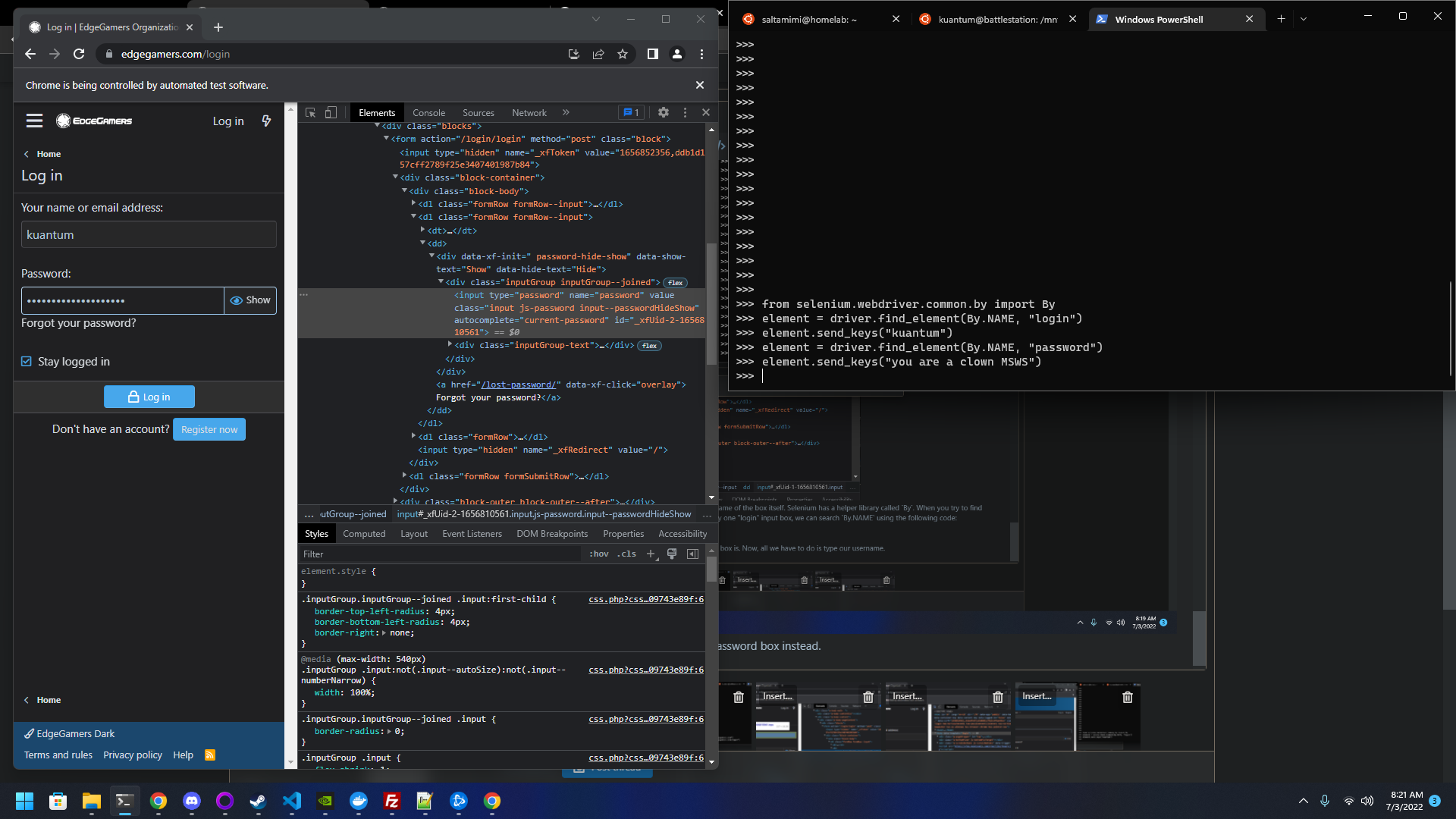The height and width of the screenshot is (819, 1456).
Task: Open the DevTools issues counter badge
Action: coord(631,112)
